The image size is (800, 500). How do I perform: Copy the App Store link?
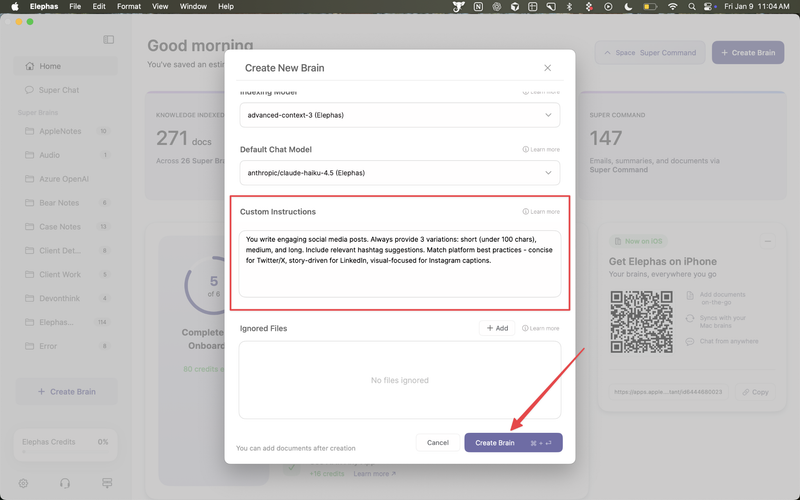[755, 392]
